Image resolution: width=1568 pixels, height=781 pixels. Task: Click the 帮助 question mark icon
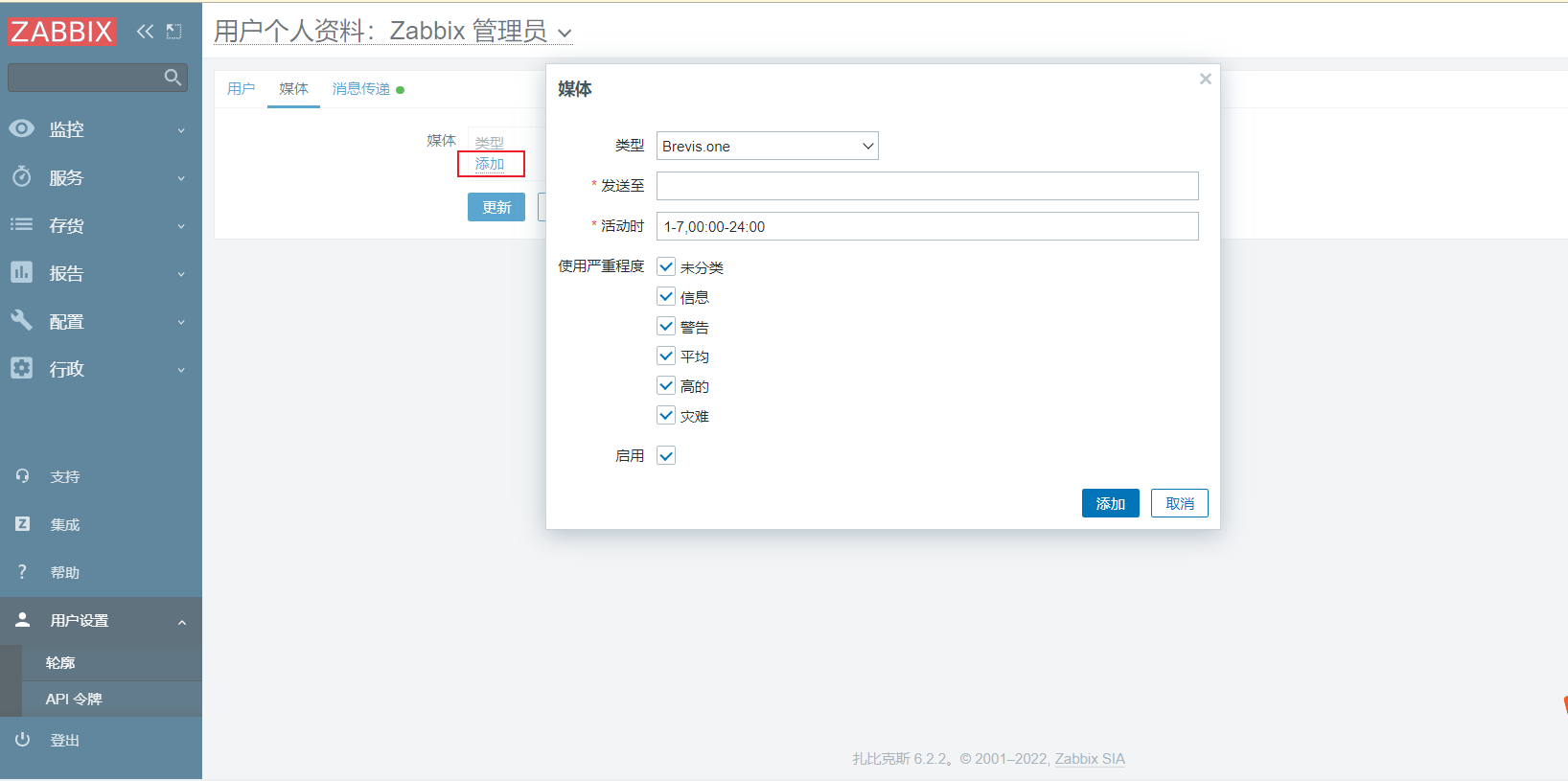point(22,572)
